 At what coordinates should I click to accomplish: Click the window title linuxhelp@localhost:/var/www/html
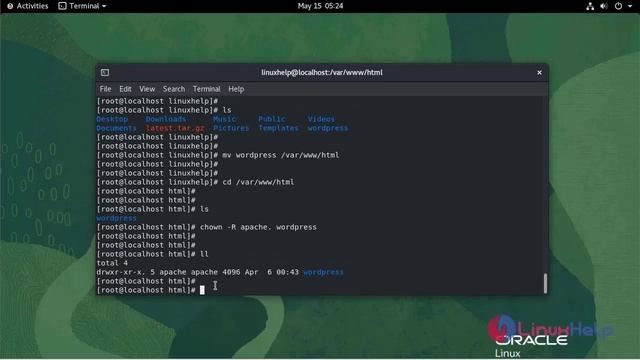(x=322, y=72)
